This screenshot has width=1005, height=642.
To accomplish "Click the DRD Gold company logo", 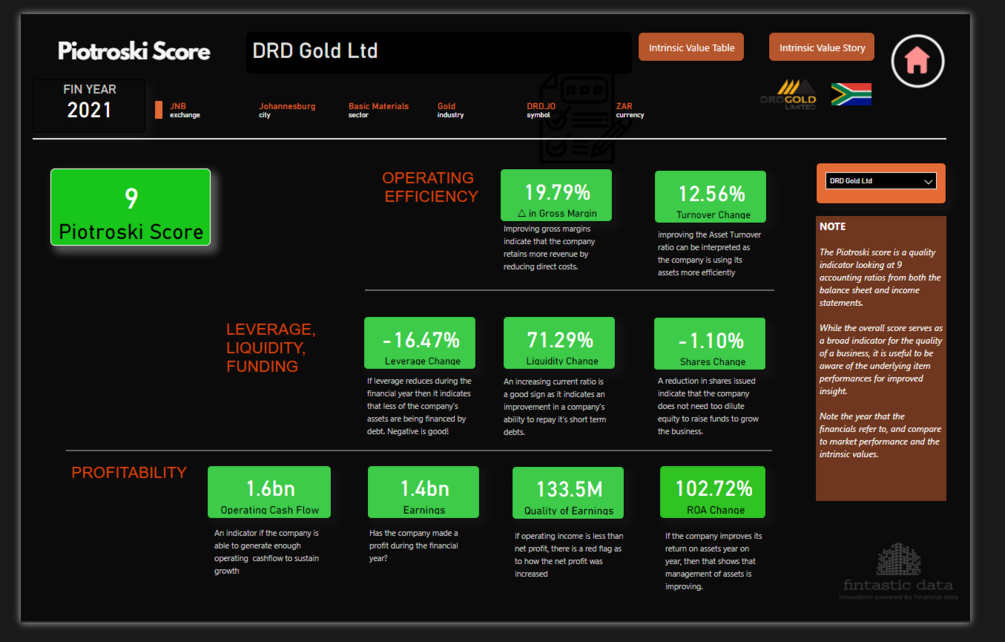I will click(x=788, y=95).
